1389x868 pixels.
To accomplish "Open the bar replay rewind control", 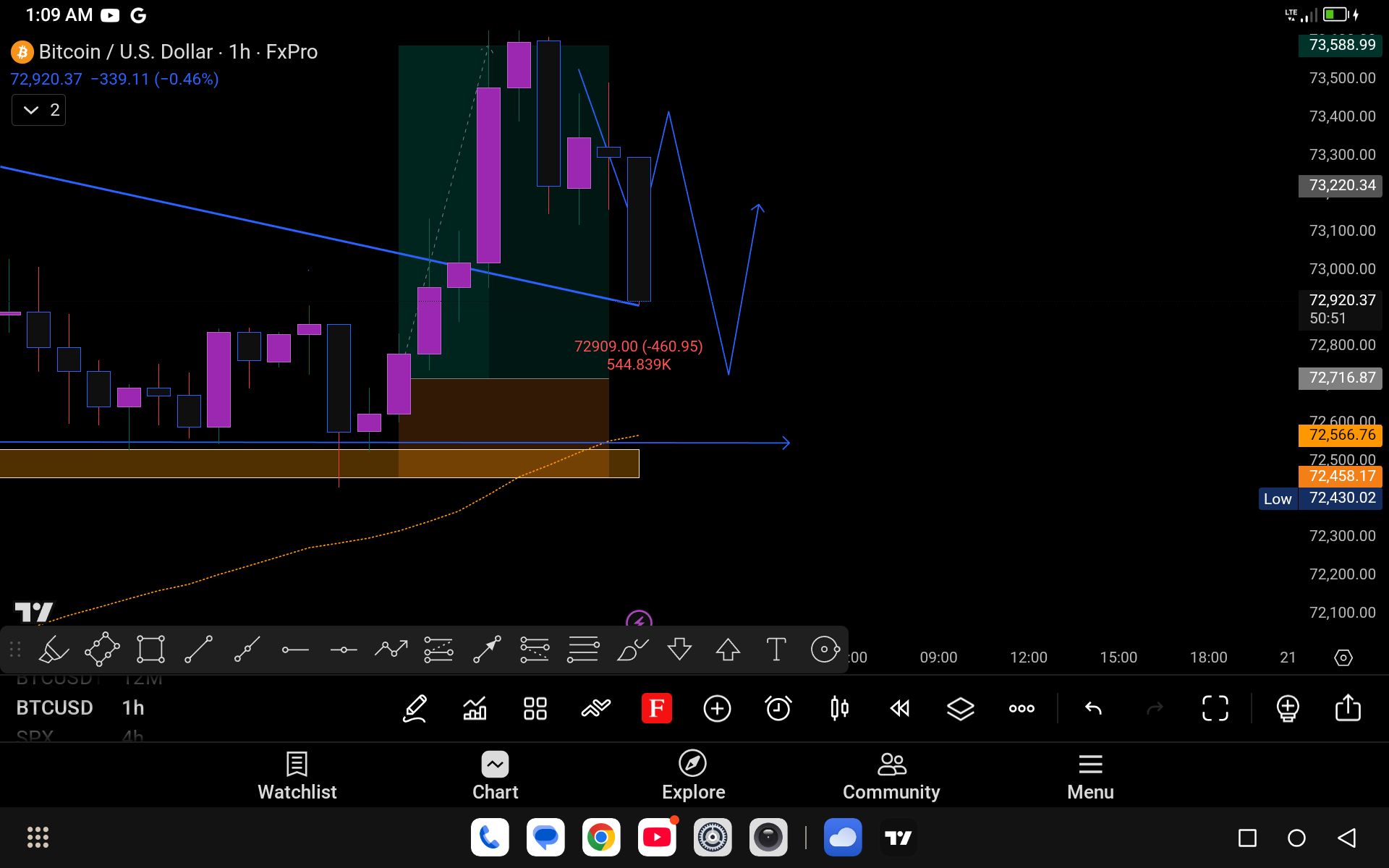I will (x=899, y=708).
